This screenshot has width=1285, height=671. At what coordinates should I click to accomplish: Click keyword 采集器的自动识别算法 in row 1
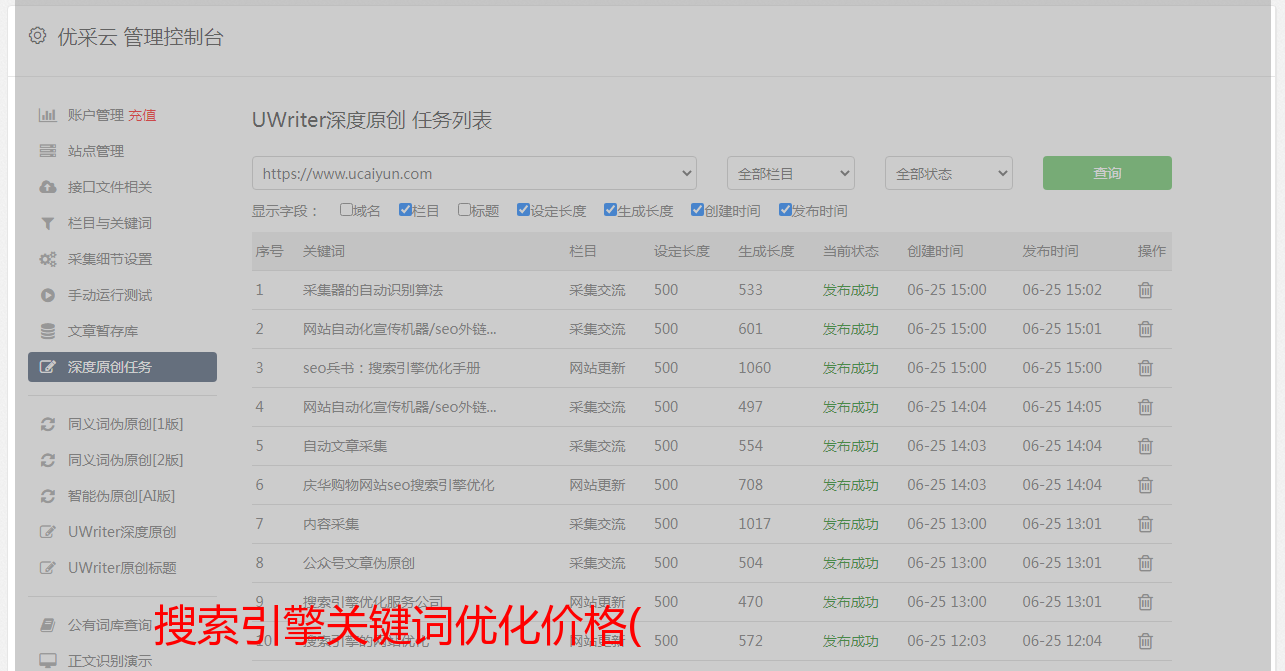(x=372, y=290)
